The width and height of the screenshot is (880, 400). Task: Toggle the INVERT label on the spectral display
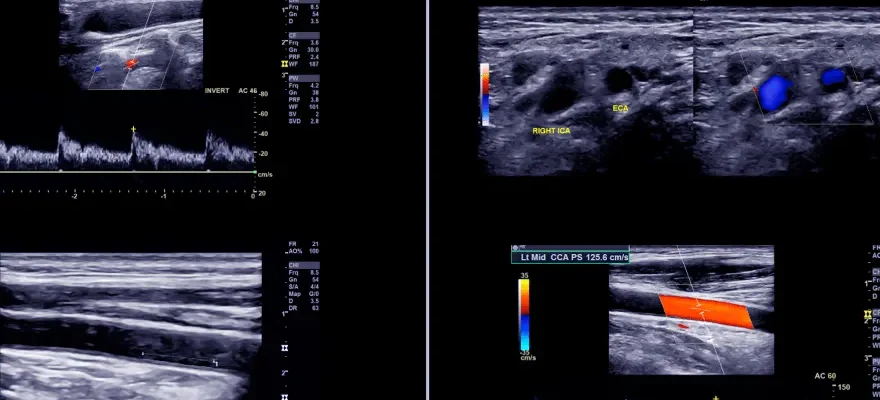(x=217, y=91)
